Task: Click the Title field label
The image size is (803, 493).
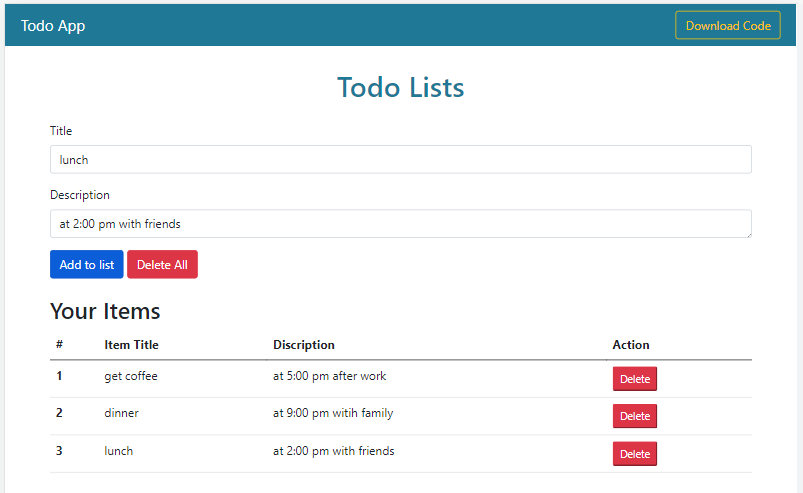Action: coord(61,131)
